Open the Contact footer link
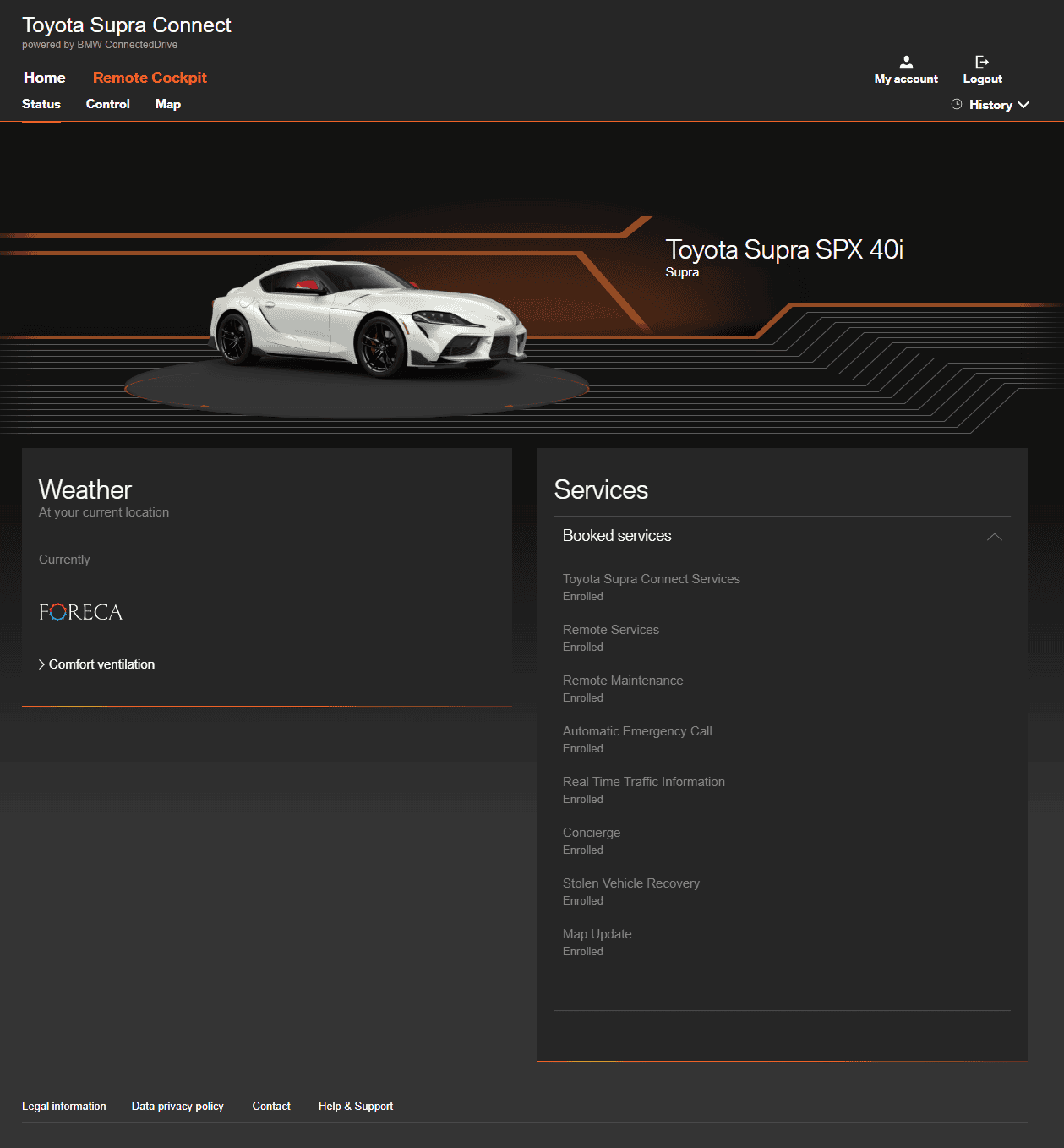The image size is (1064, 1148). point(271,1106)
